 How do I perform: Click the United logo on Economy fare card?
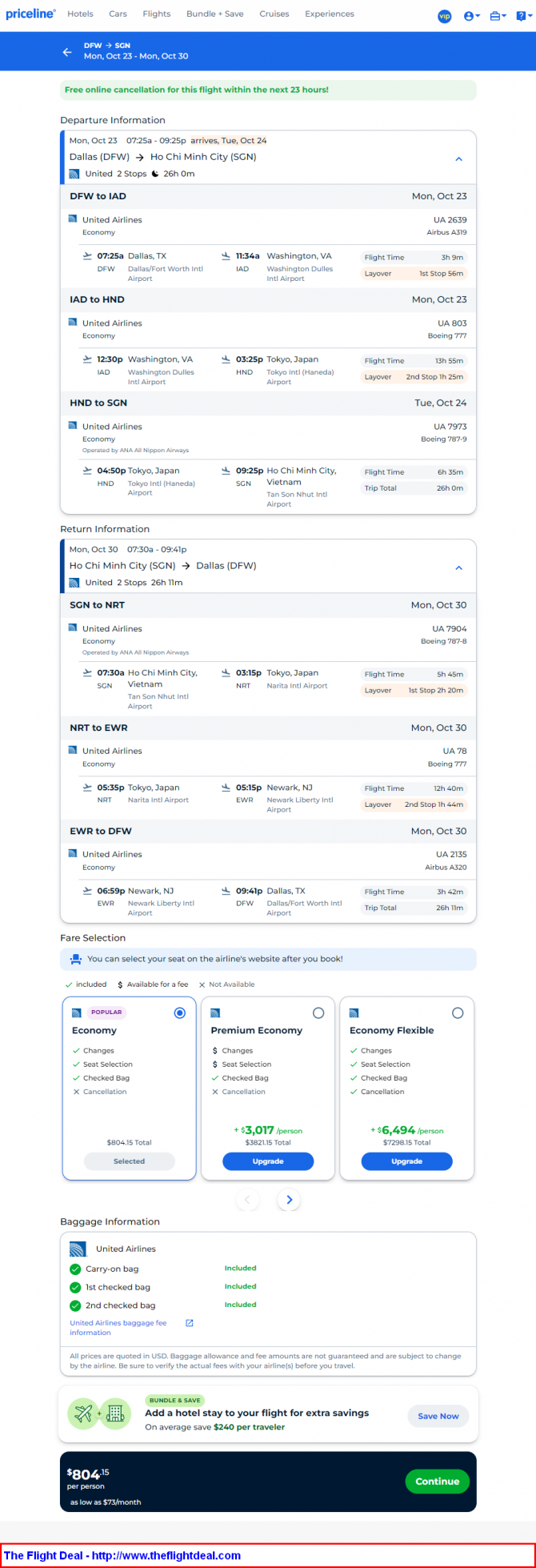click(77, 1013)
